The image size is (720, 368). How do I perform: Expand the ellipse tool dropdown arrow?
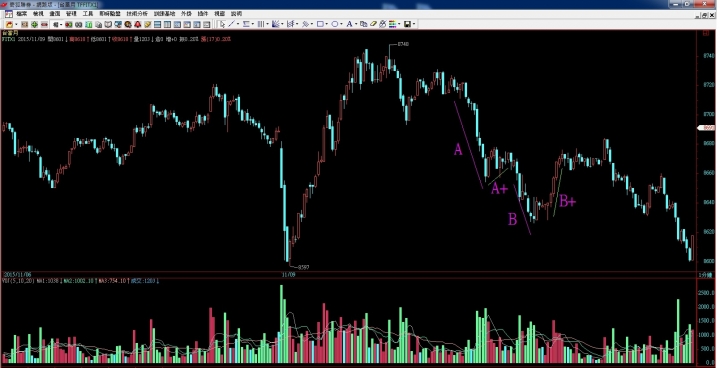point(342,24)
